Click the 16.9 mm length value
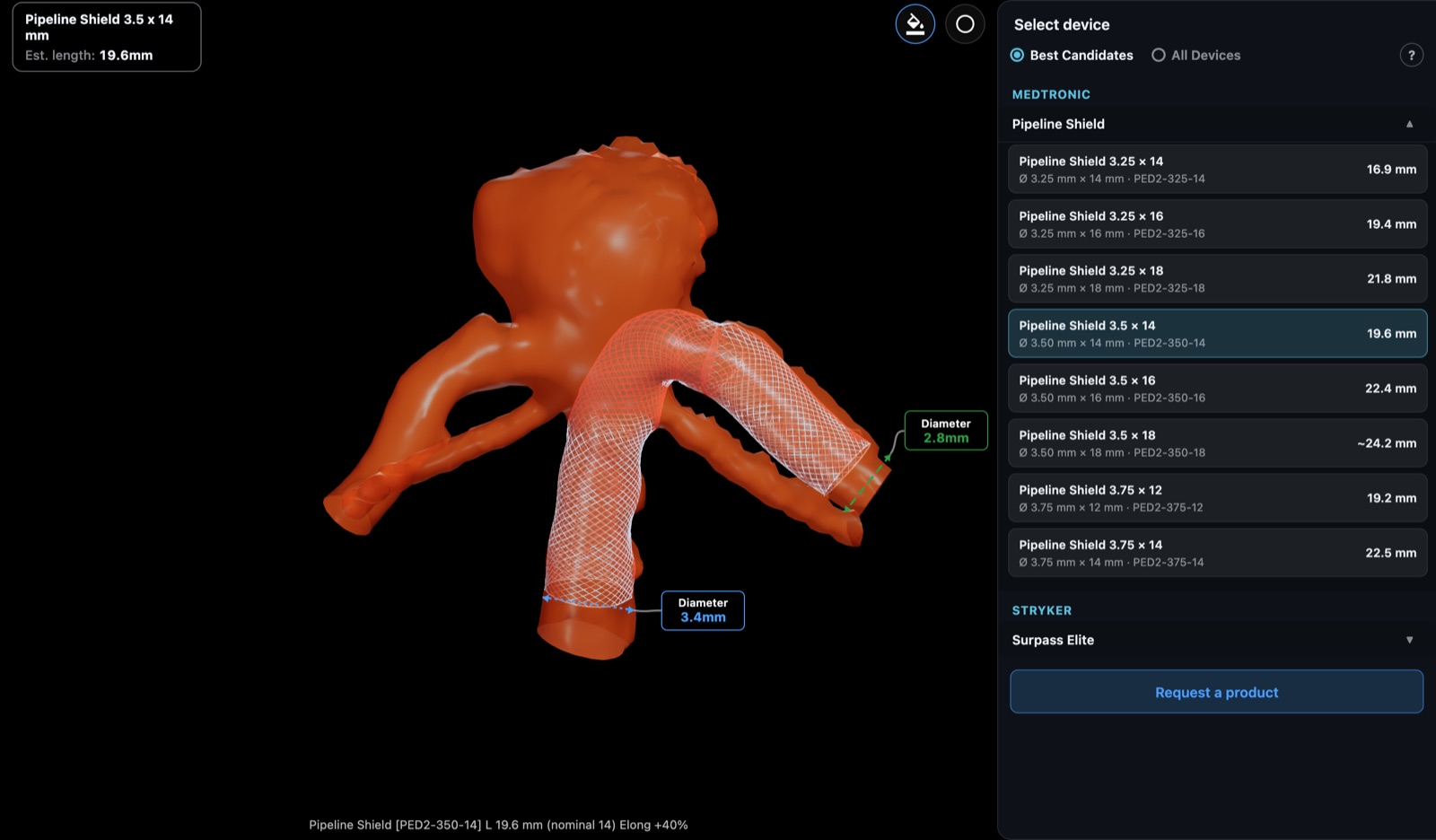Viewport: 1436px width, 840px height. click(1391, 170)
